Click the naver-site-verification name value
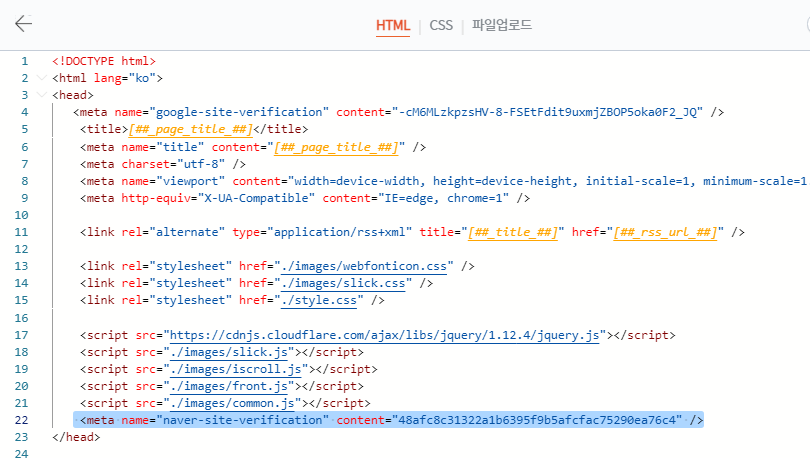This screenshot has width=810, height=458. click(242, 420)
